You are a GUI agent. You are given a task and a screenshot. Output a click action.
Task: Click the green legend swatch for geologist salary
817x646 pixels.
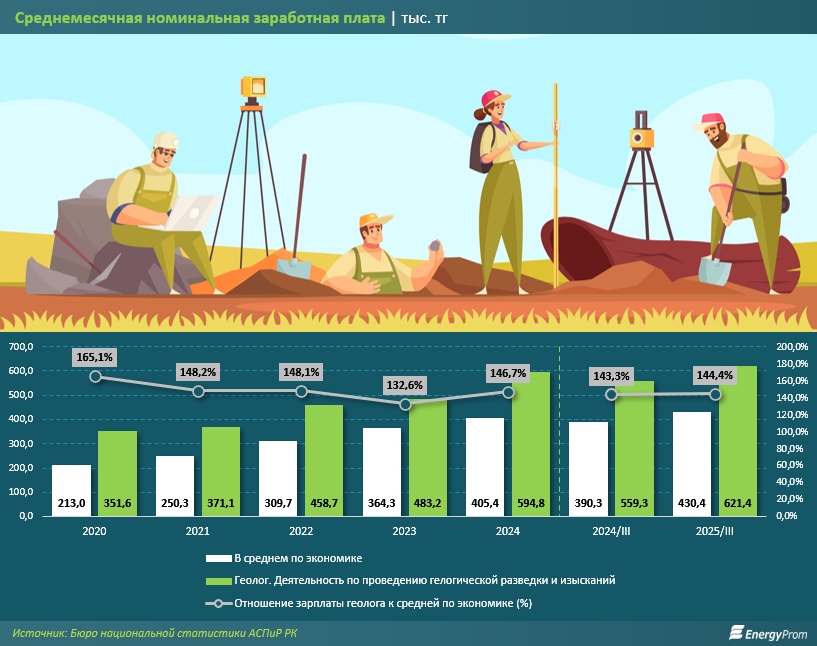click(217, 580)
